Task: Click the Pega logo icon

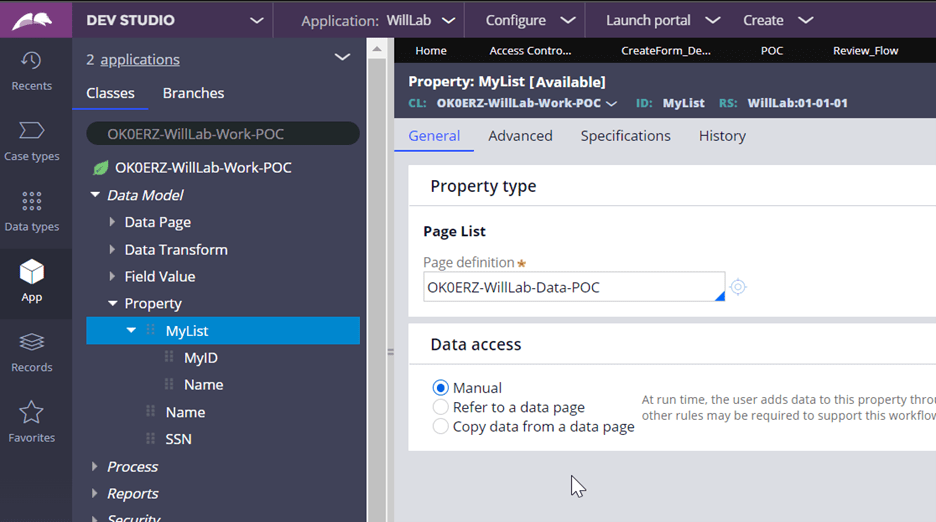Action: click(x=32, y=20)
